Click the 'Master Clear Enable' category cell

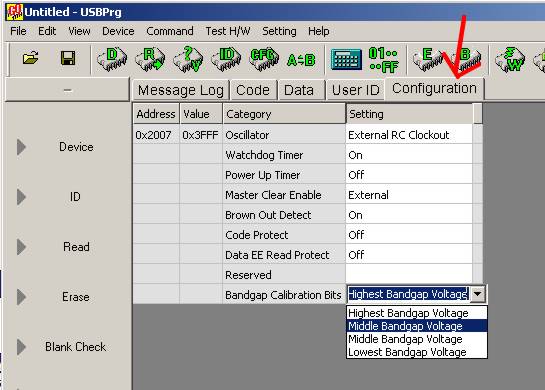pyautogui.click(x=284, y=195)
